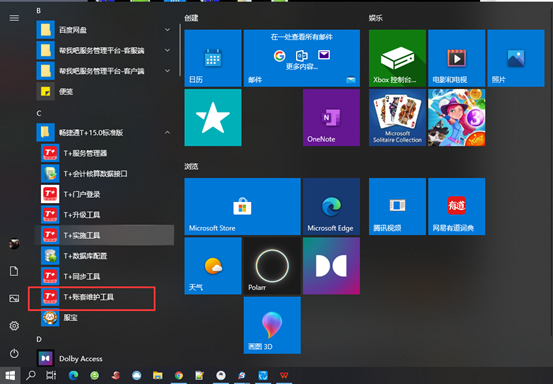Open Documents from Start sidebar
Screen dimensions: 553x384
14,271
